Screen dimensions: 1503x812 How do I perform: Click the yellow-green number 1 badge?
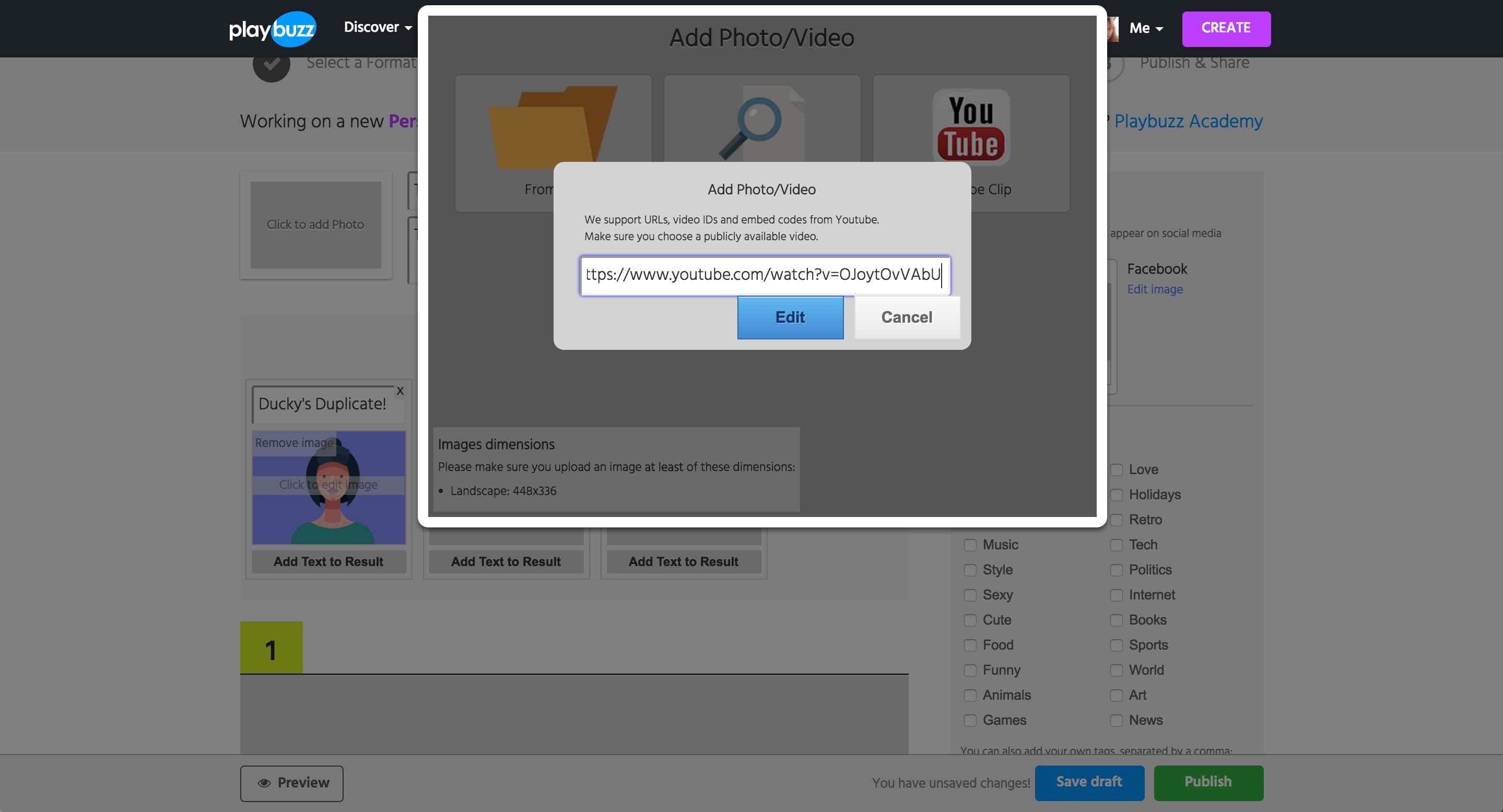272,648
